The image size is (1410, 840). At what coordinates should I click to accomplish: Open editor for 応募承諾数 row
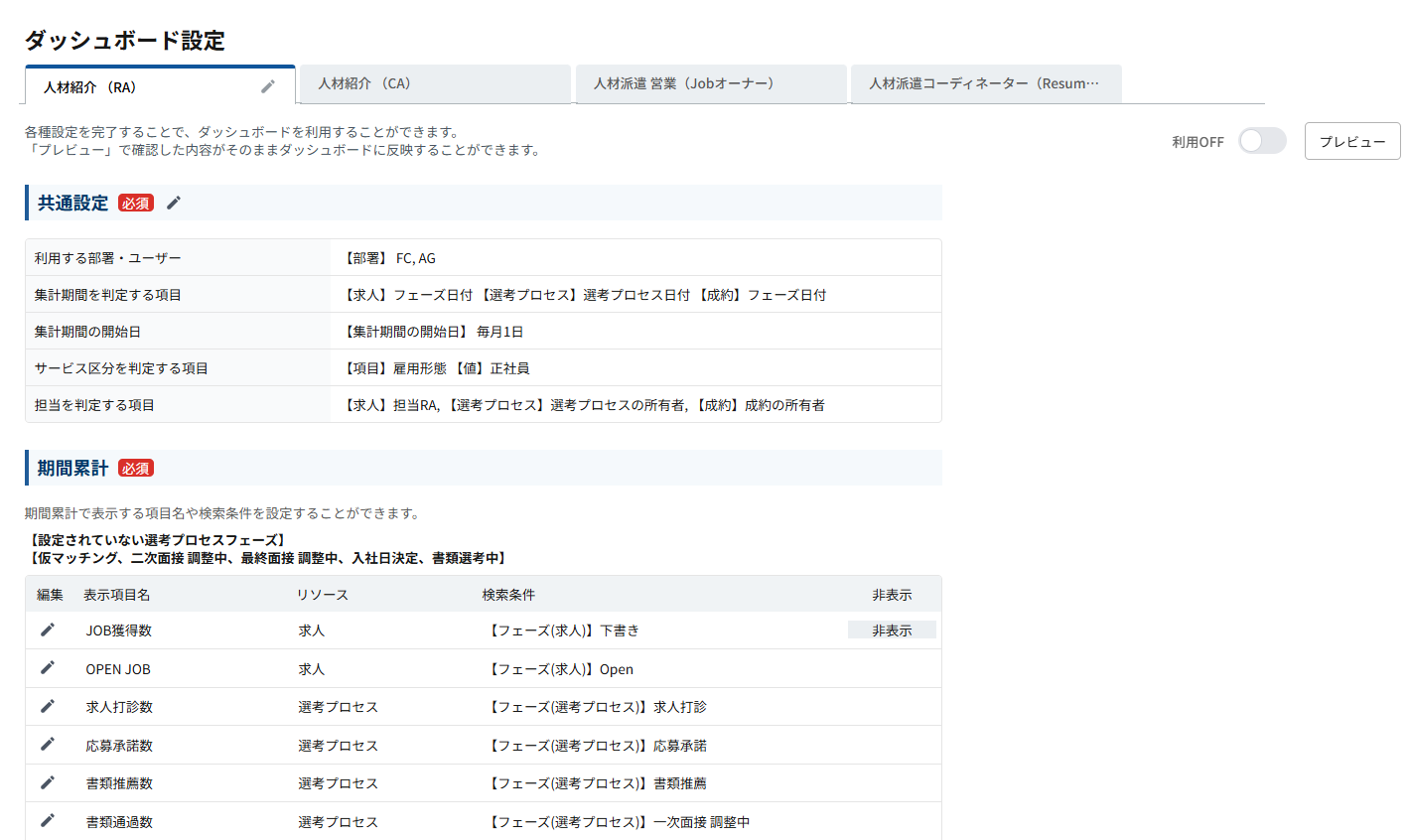[x=48, y=745]
